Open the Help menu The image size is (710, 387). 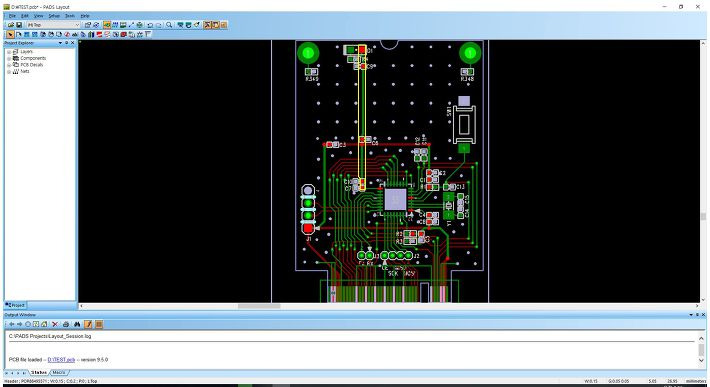[x=85, y=16]
